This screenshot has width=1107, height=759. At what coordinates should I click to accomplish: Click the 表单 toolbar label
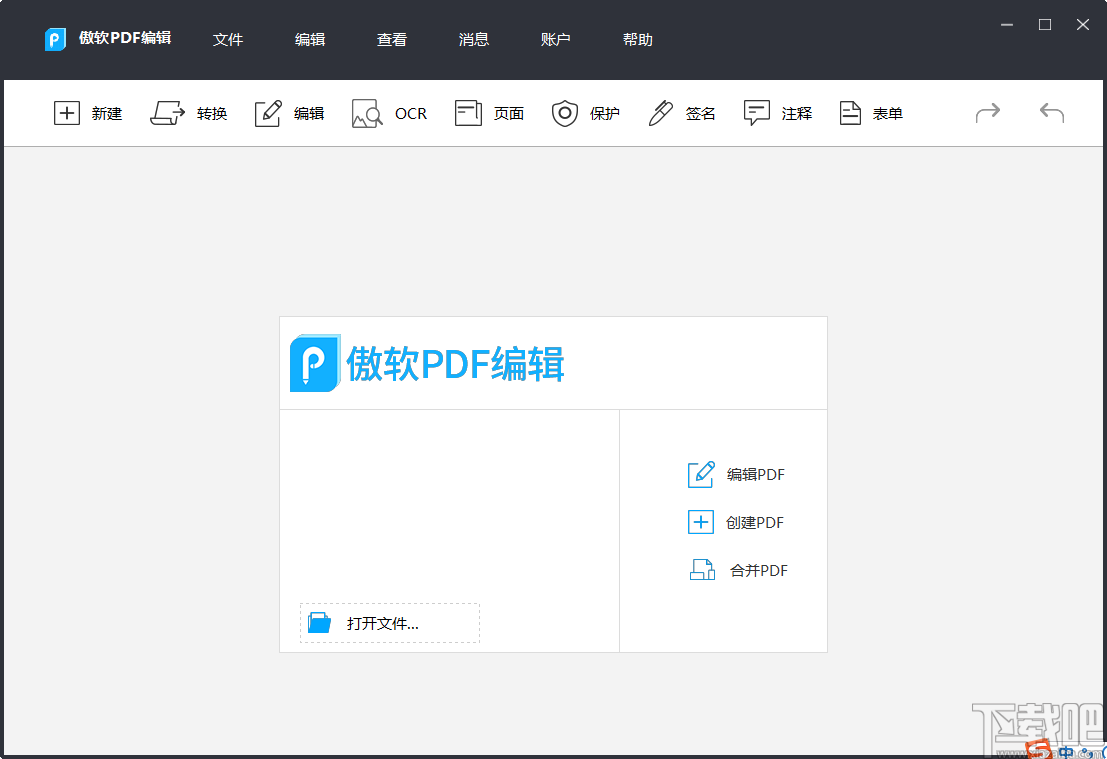[x=887, y=114]
